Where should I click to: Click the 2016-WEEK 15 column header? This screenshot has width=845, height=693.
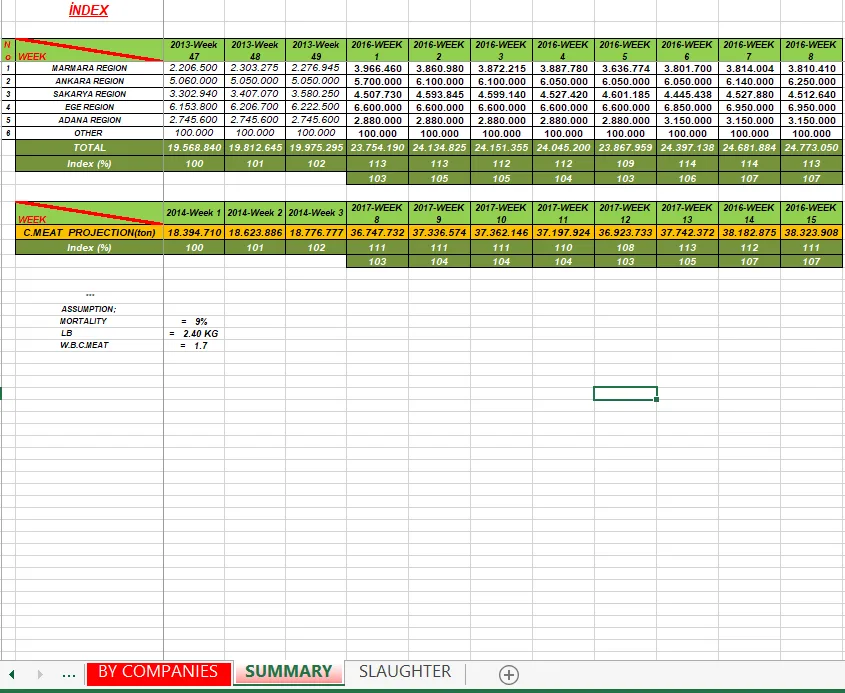pyautogui.click(x=811, y=213)
